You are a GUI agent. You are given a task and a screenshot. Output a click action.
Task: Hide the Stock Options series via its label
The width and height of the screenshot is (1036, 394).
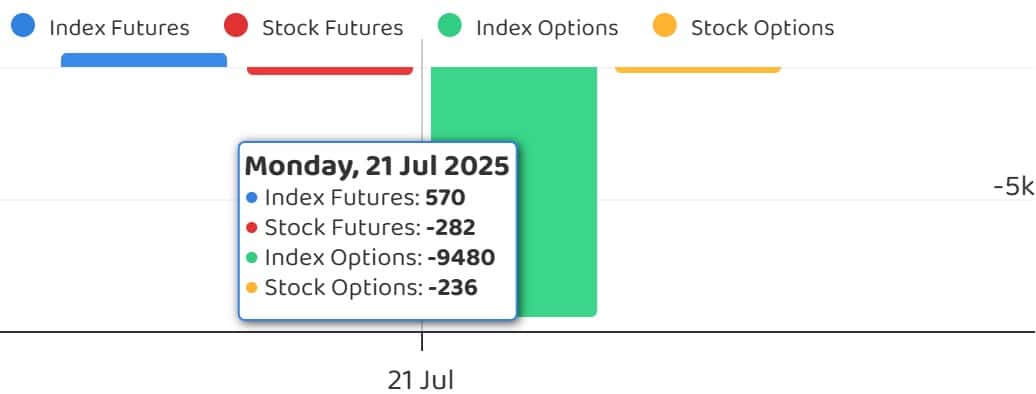[762, 28]
